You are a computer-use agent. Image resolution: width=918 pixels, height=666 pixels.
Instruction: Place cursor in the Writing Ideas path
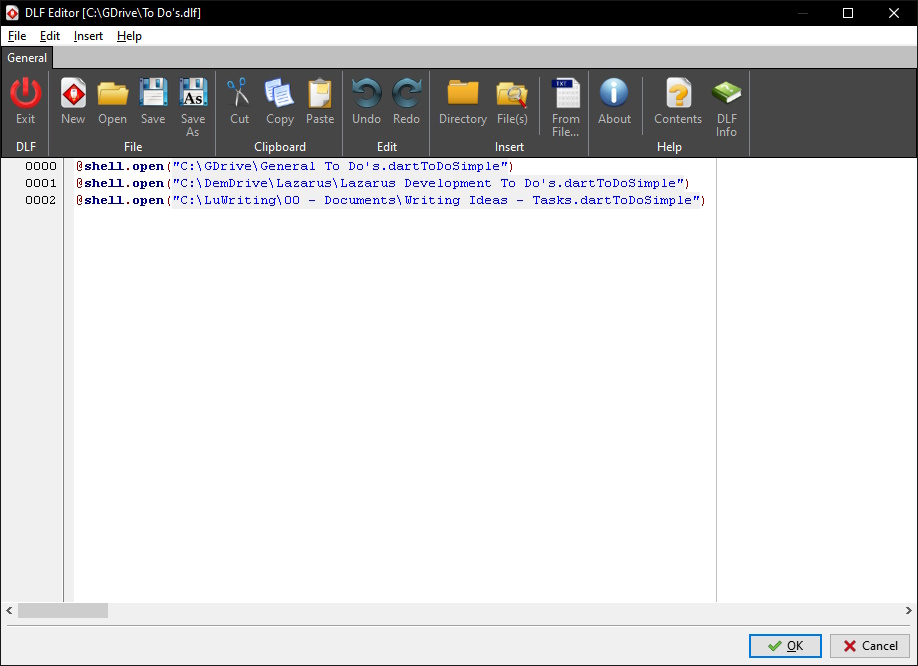pos(436,200)
